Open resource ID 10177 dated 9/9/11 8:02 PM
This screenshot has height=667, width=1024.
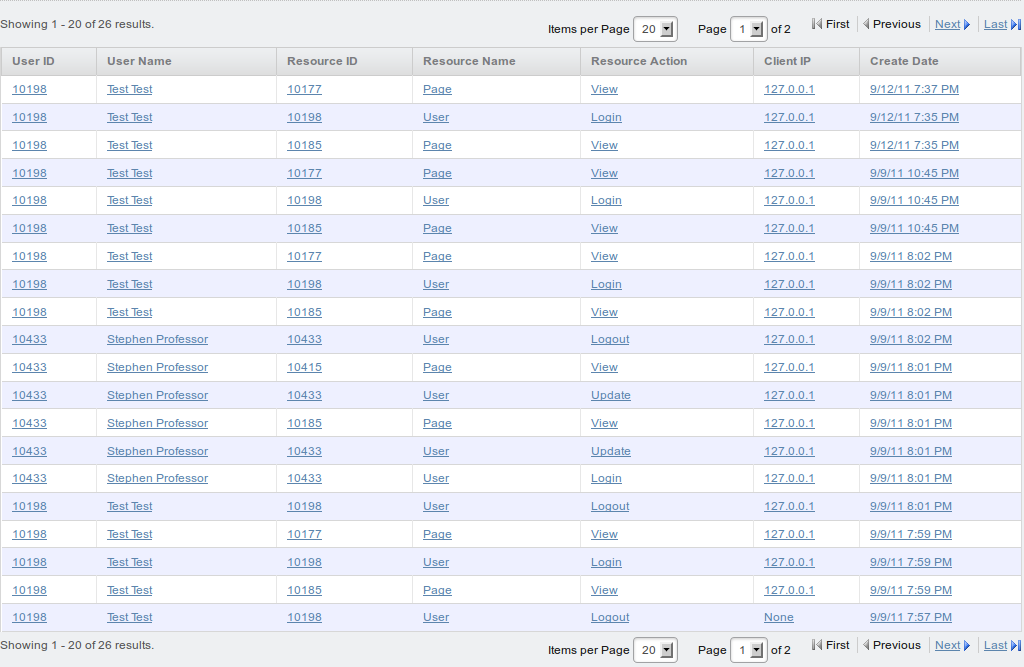pos(304,257)
